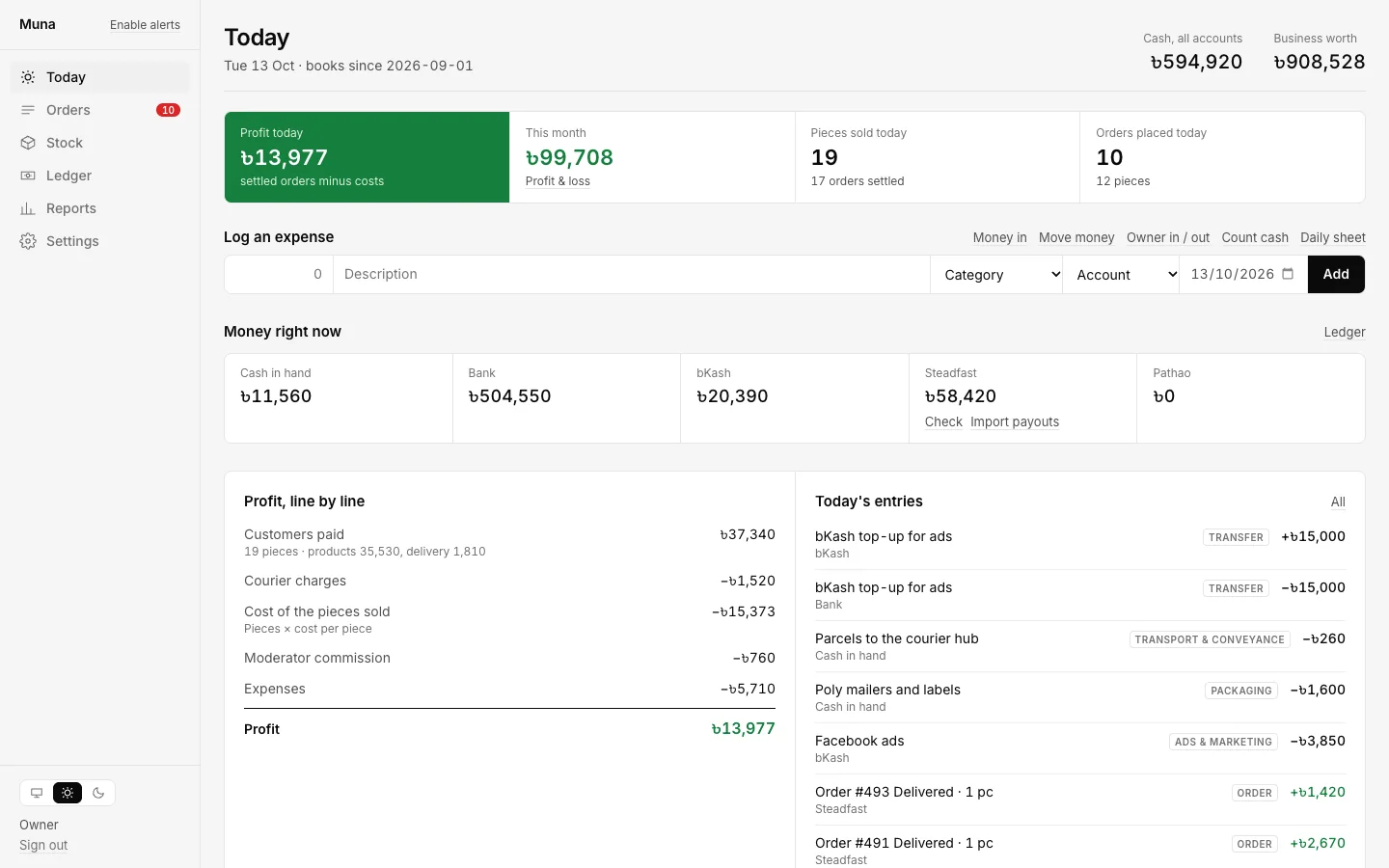Open the Account dropdown
Image resolution: width=1389 pixels, height=868 pixels.
1121,275
